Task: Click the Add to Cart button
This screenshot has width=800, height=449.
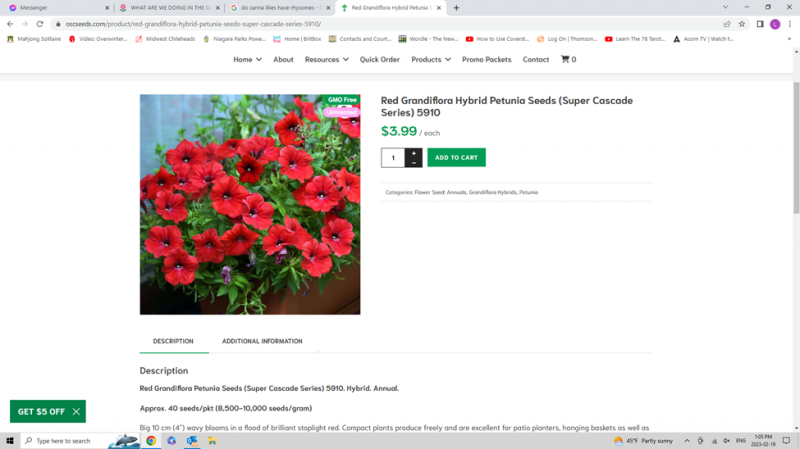Action: click(x=456, y=157)
